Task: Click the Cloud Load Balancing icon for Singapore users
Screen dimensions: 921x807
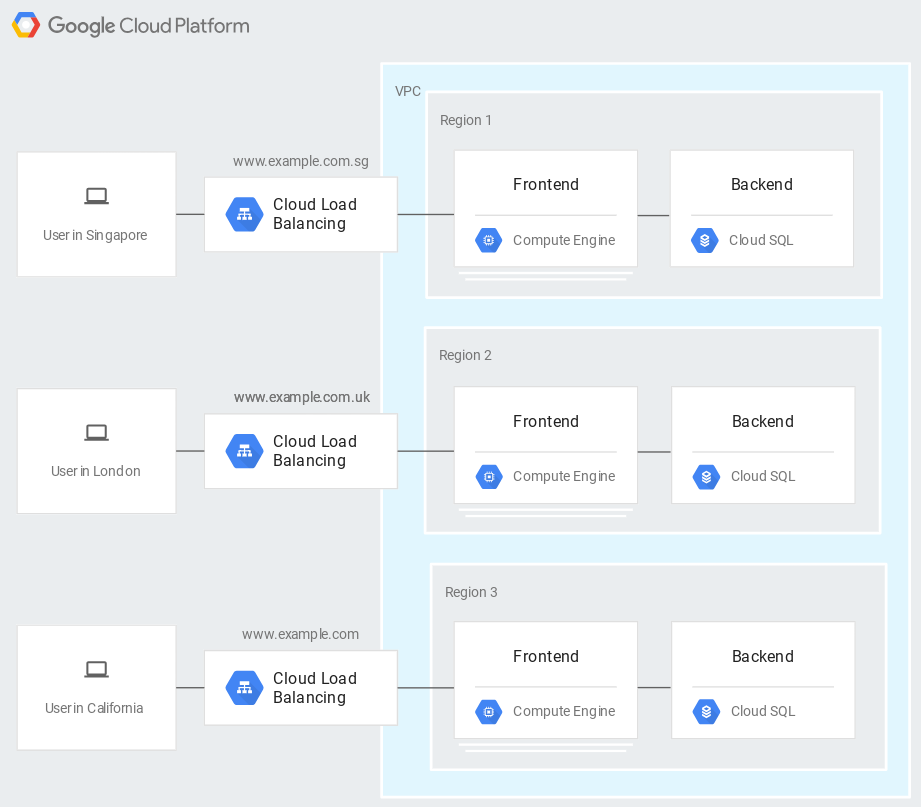Action: [244, 214]
